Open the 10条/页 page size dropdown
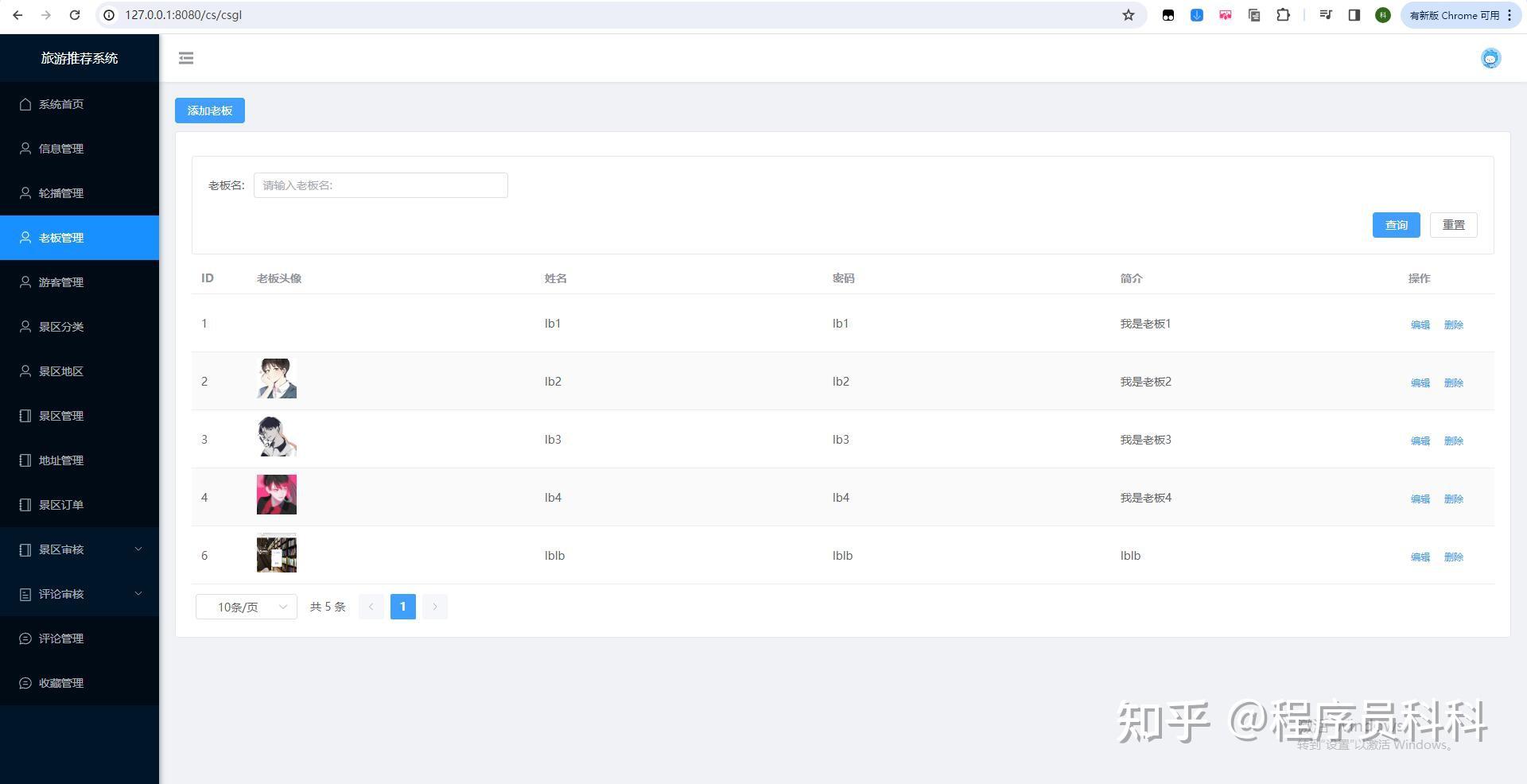Image resolution: width=1527 pixels, height=784 pixels. click(246, 607)
